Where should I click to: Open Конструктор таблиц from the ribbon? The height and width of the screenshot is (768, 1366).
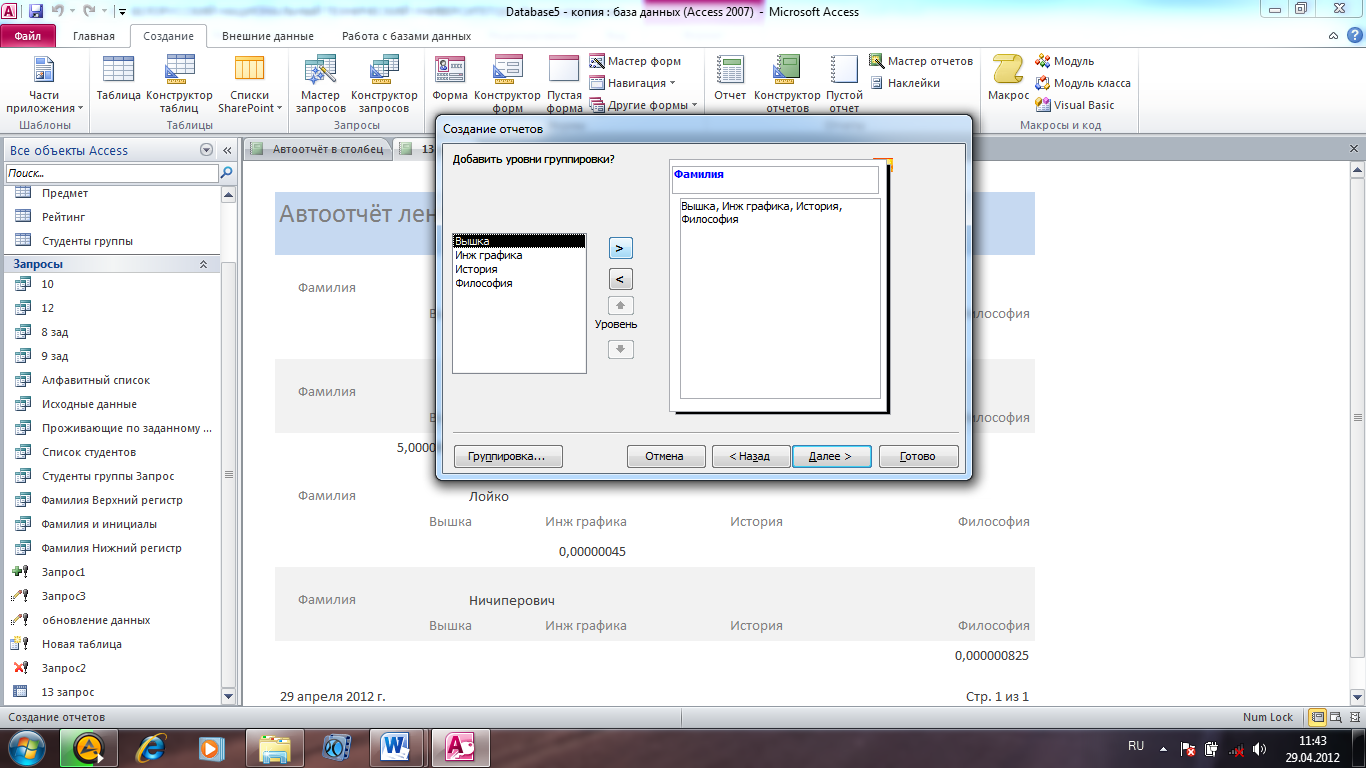point(179,84)
